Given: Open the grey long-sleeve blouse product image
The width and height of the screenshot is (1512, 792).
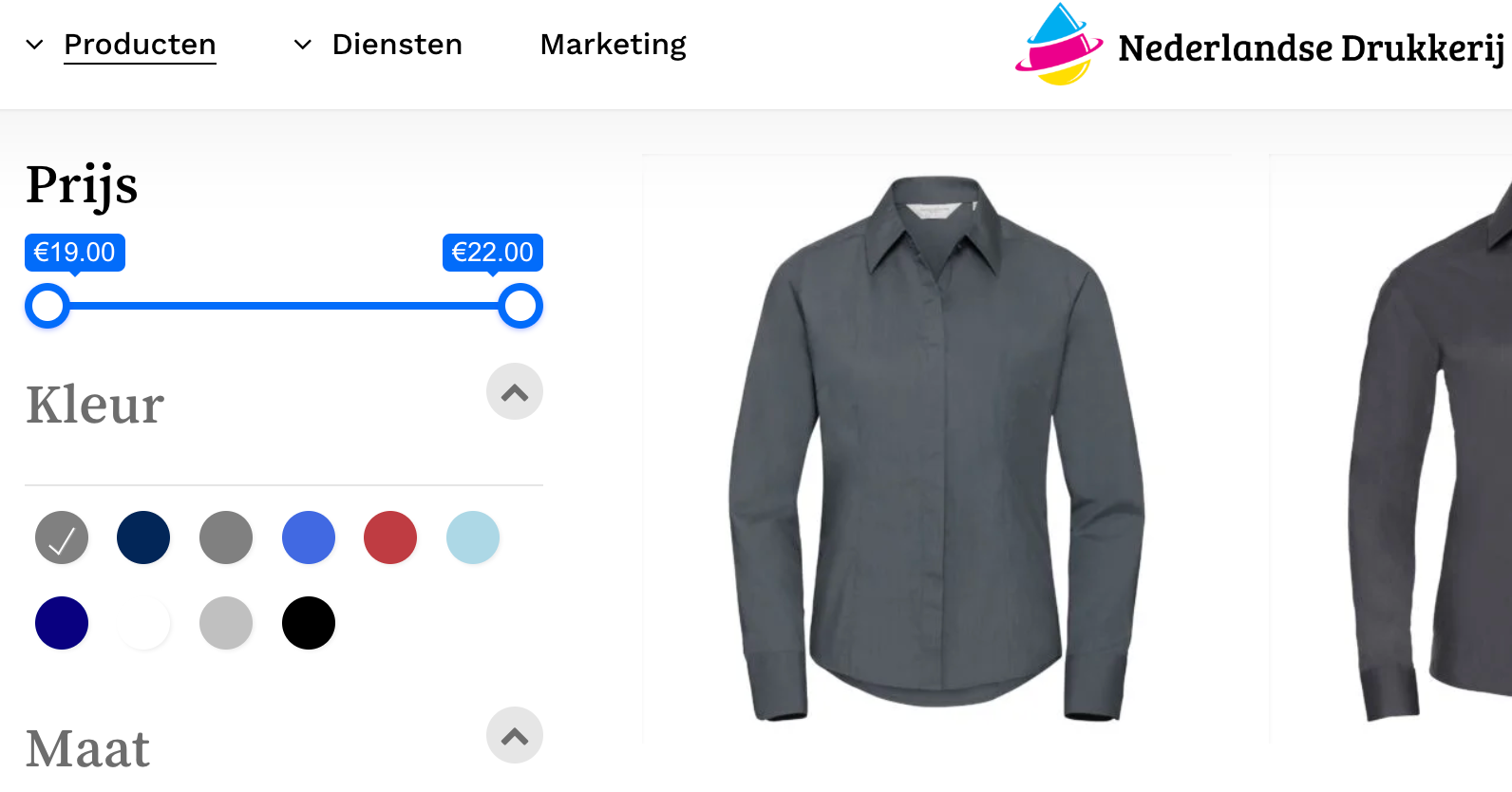Looking at the screenshot, I should coord(936,448).
